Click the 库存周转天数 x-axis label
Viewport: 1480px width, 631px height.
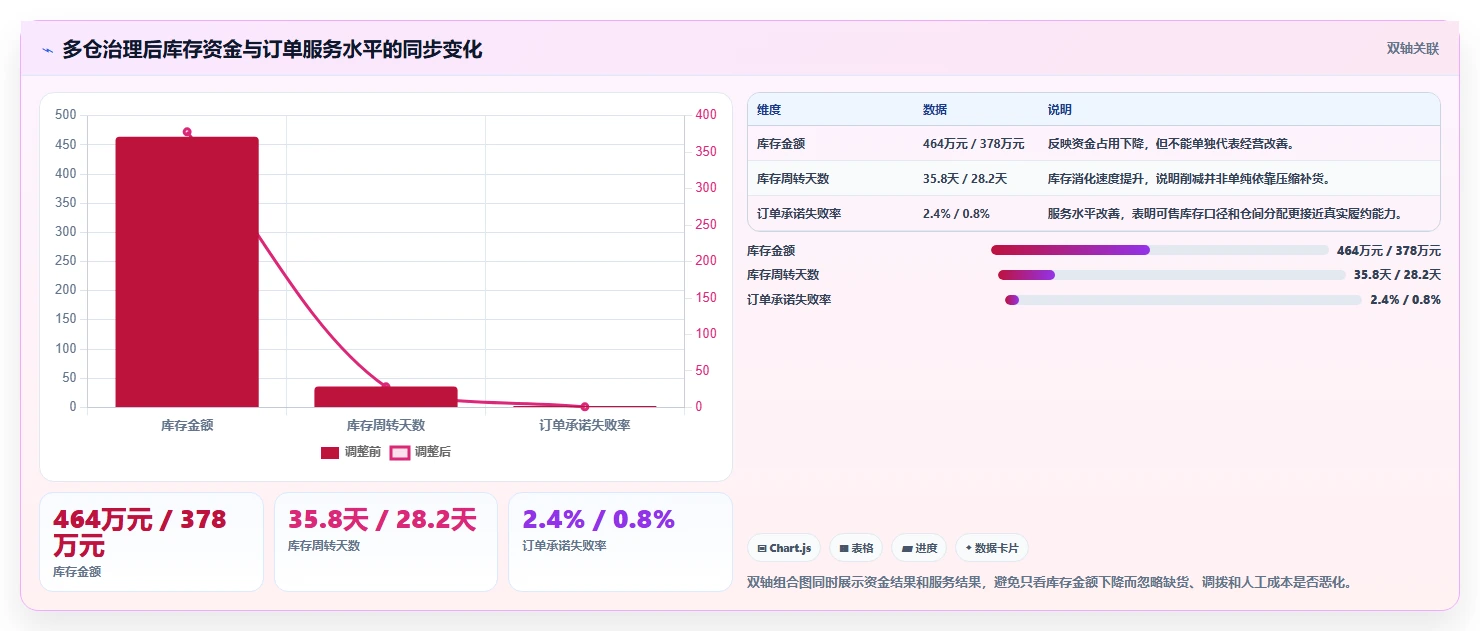386,425
